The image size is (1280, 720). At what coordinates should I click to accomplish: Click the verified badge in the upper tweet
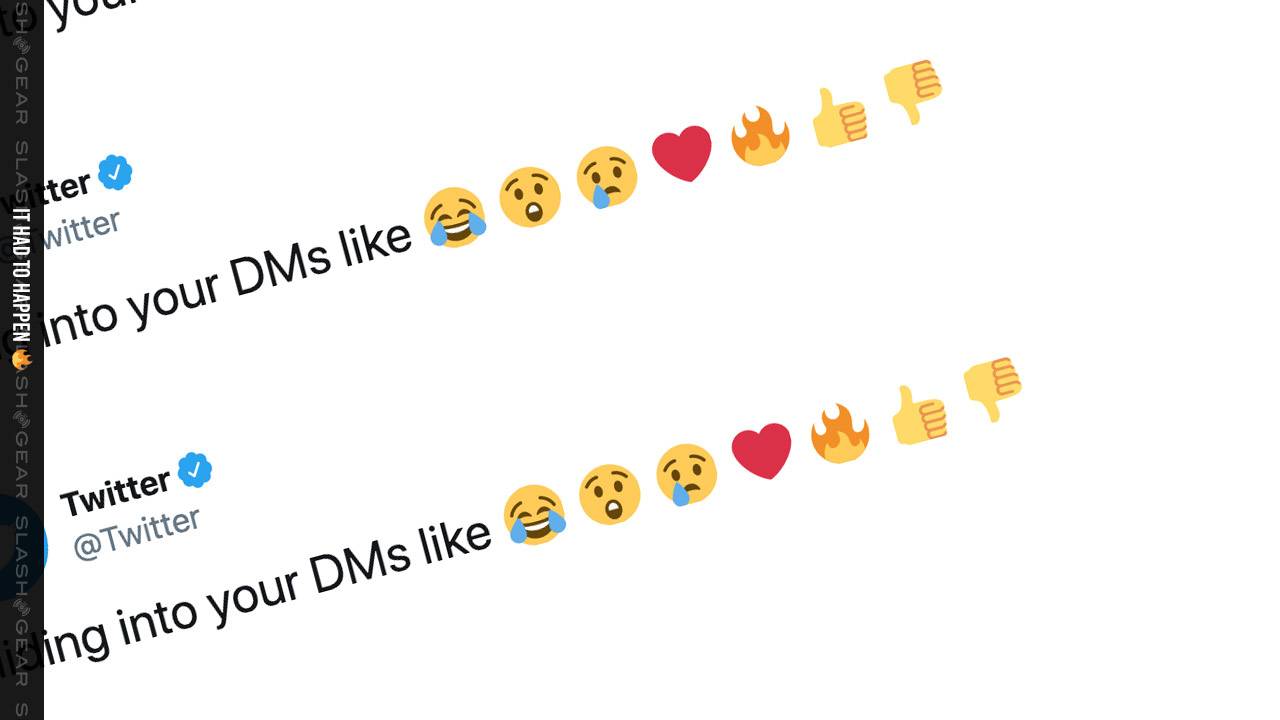point(115,173)
